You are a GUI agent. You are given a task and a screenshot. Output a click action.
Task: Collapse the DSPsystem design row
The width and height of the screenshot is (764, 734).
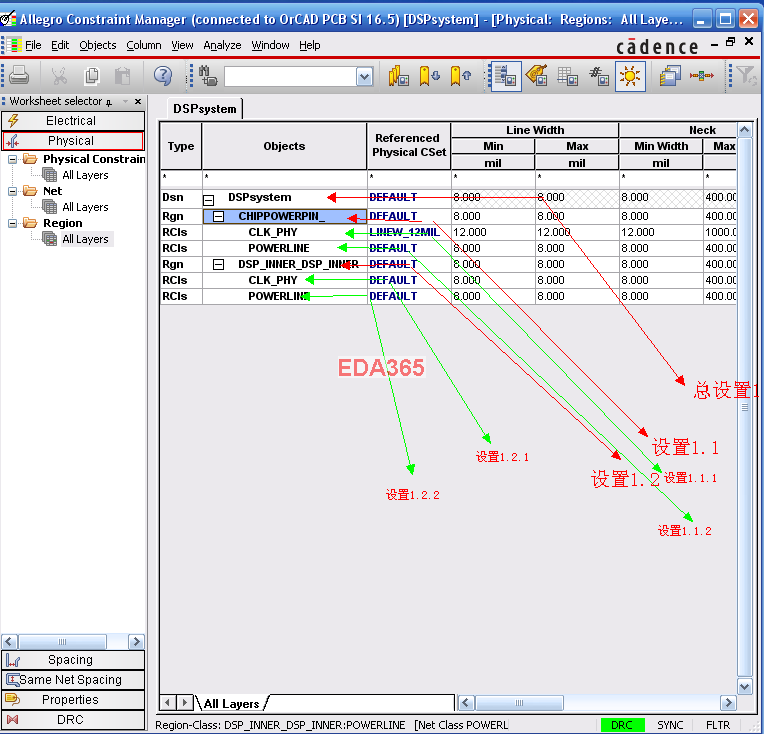click(209, 199)
